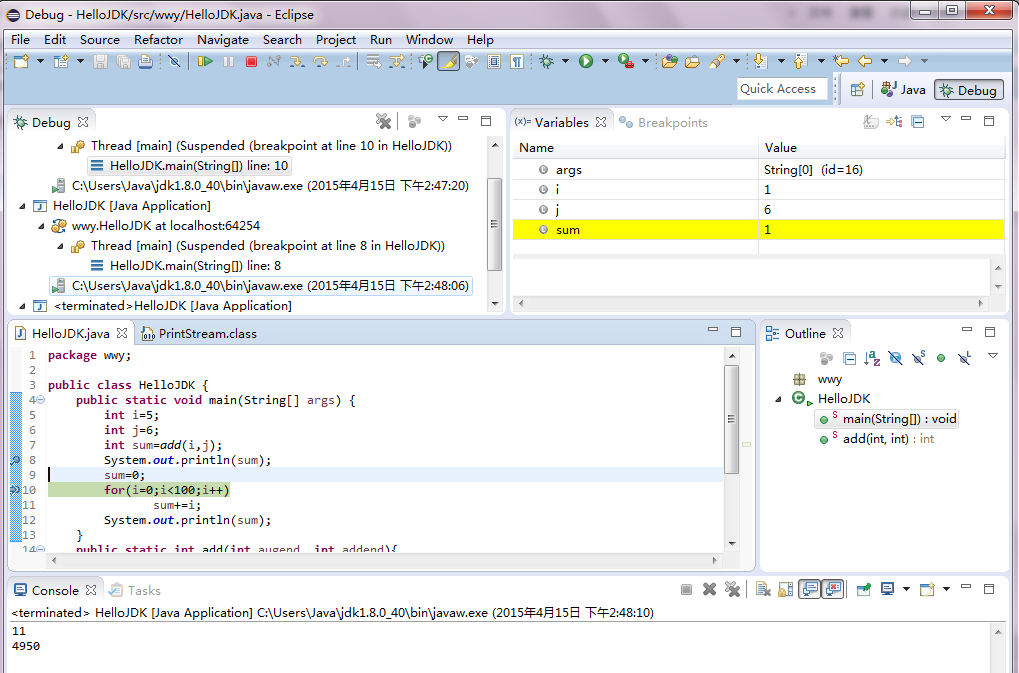The height and width of the screenshot is (673, 1019).
Task: Switch to the Java perspective
Action: (903, 90)
